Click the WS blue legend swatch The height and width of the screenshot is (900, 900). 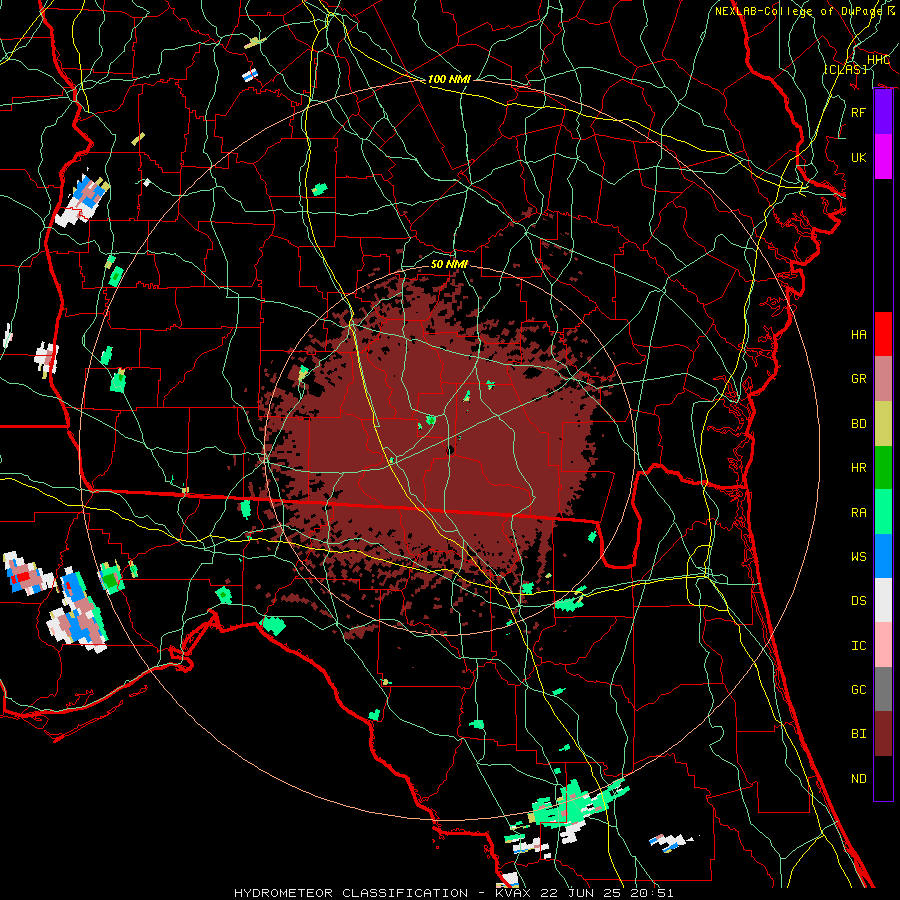883,556
